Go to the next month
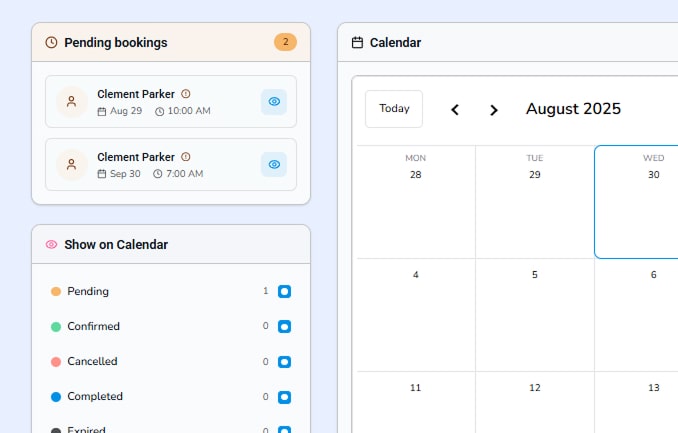This screenshot has width=678, height=433. (493, 110)
